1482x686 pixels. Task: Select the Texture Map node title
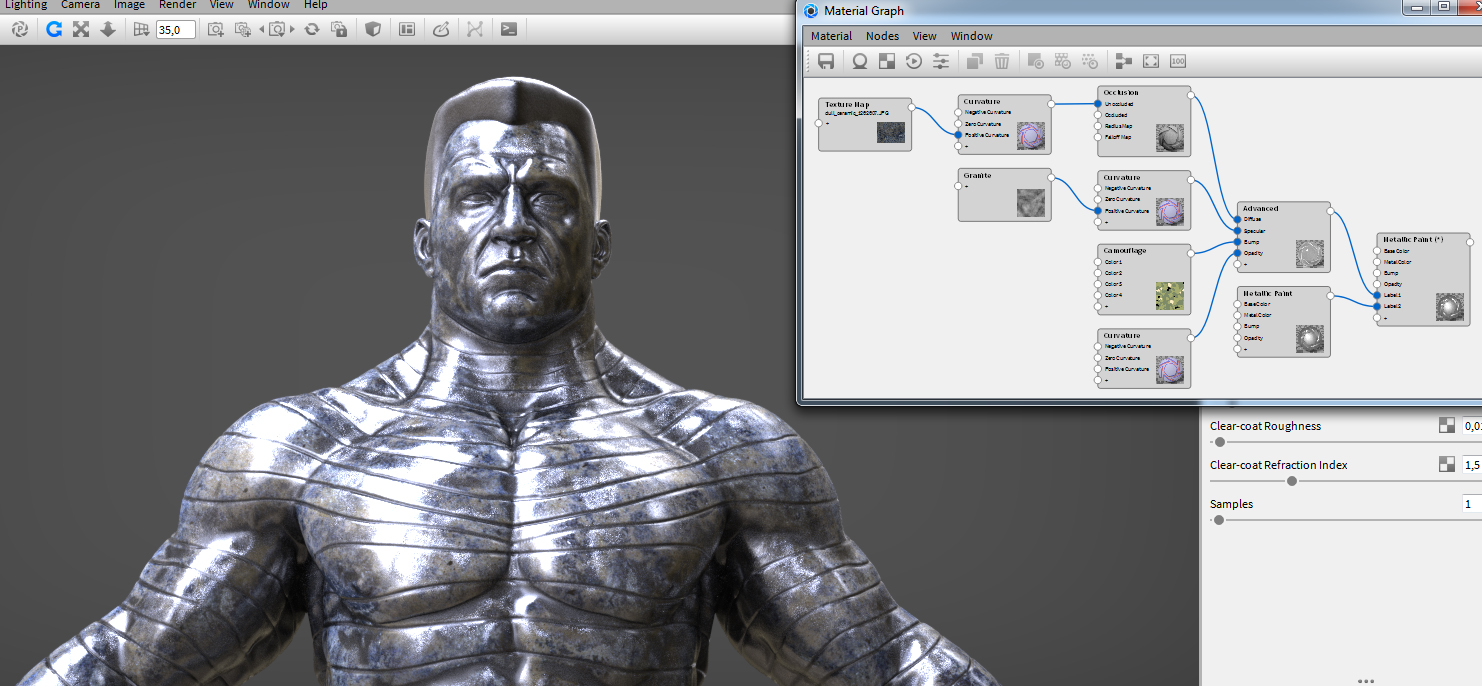click(x=847, y=104)
